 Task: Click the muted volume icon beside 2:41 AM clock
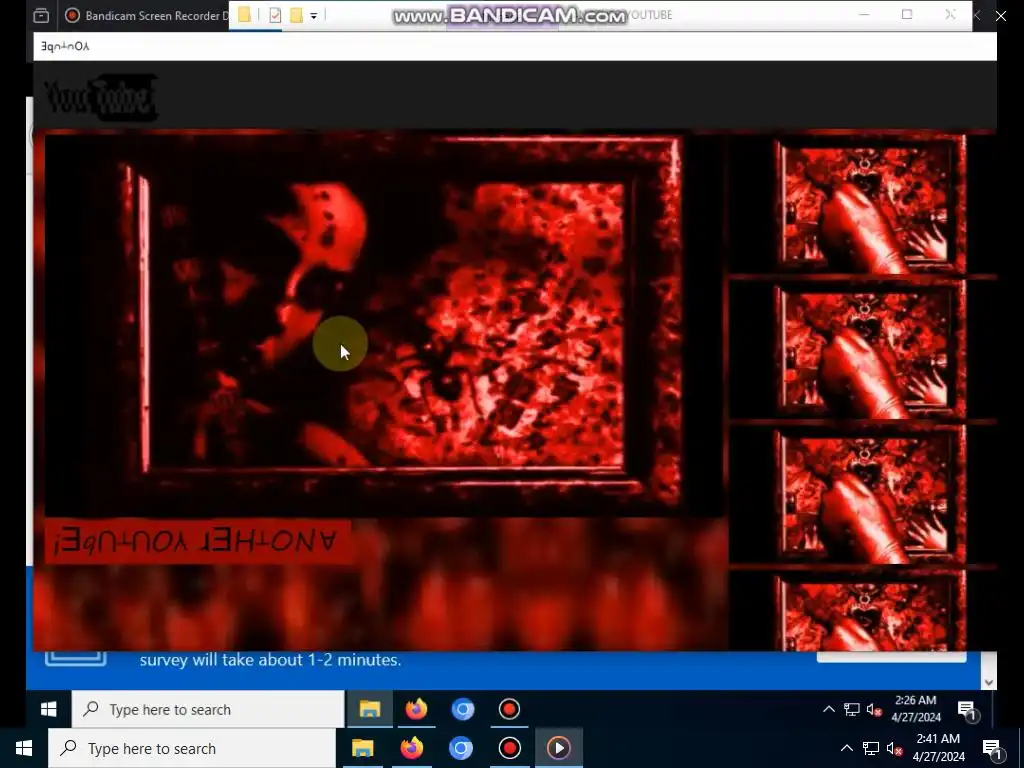coord(895,748)
